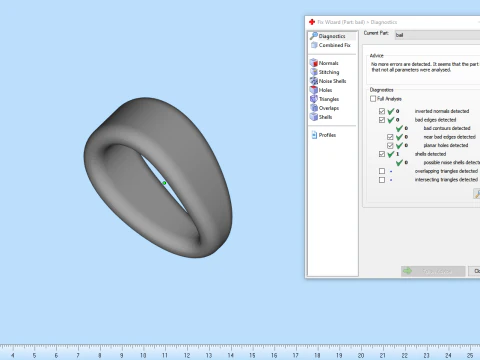Click the green arrow follow advice button
The height and width of the screenshot is (360, 480).
(433, 271)
